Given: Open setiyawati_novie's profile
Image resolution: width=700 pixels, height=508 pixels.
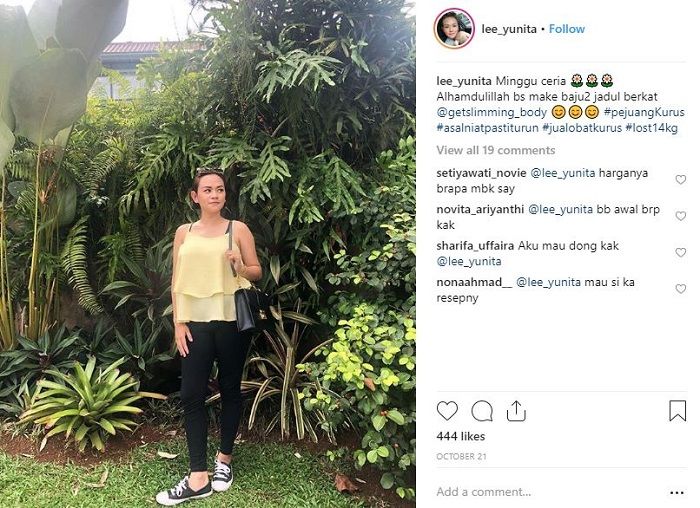Looking at the screenshot, I should click(481, 173).
